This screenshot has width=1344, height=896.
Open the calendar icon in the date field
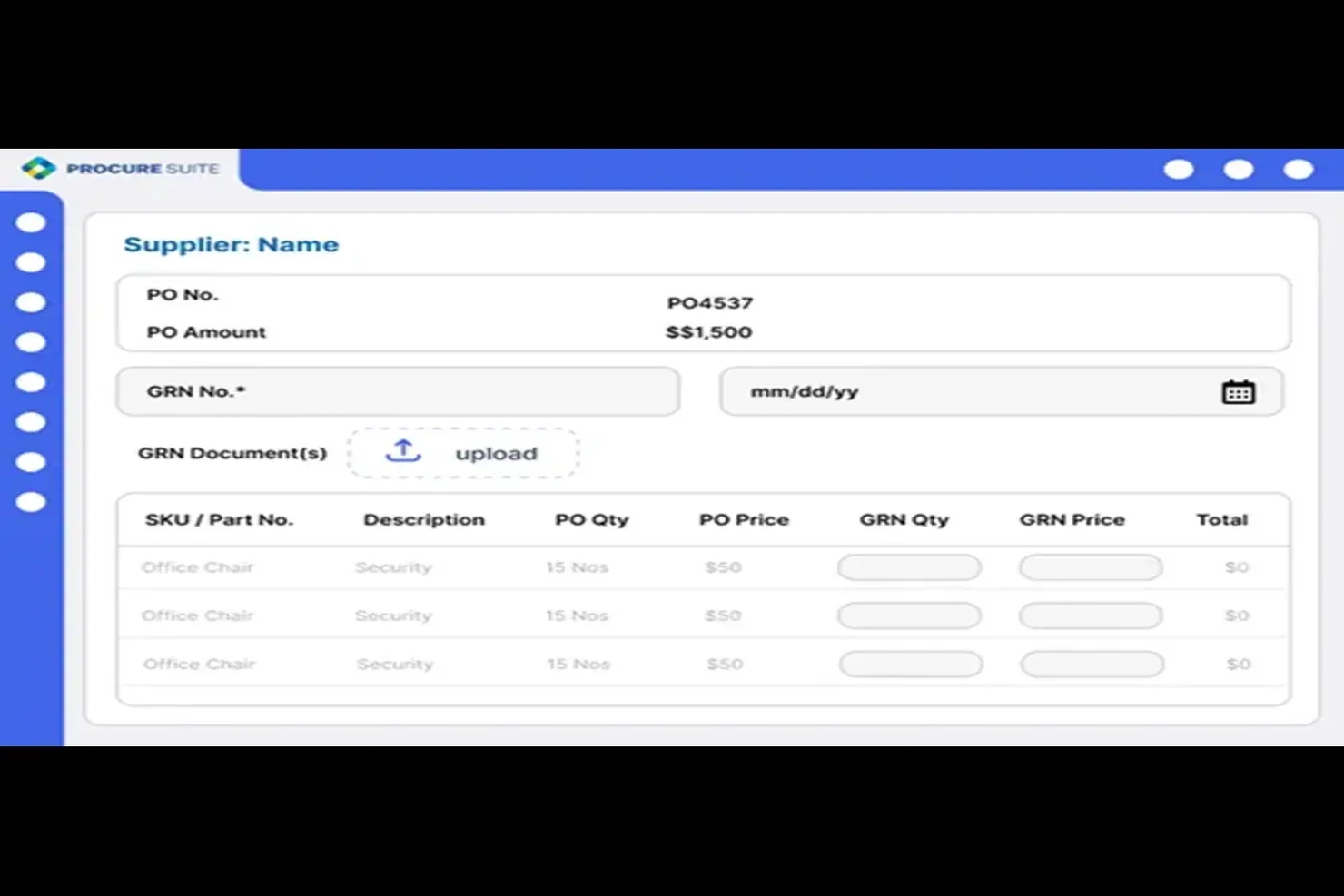pyautogui.click(x=1240, y=391)
